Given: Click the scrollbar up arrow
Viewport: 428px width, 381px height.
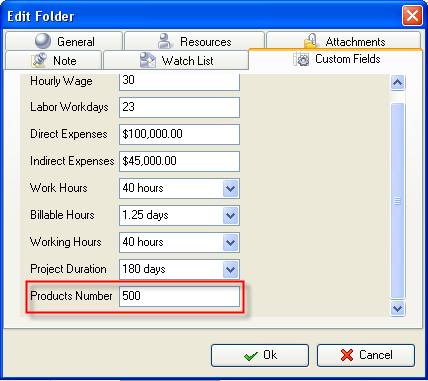Looking at the screenshot, I should coord(397,82).
